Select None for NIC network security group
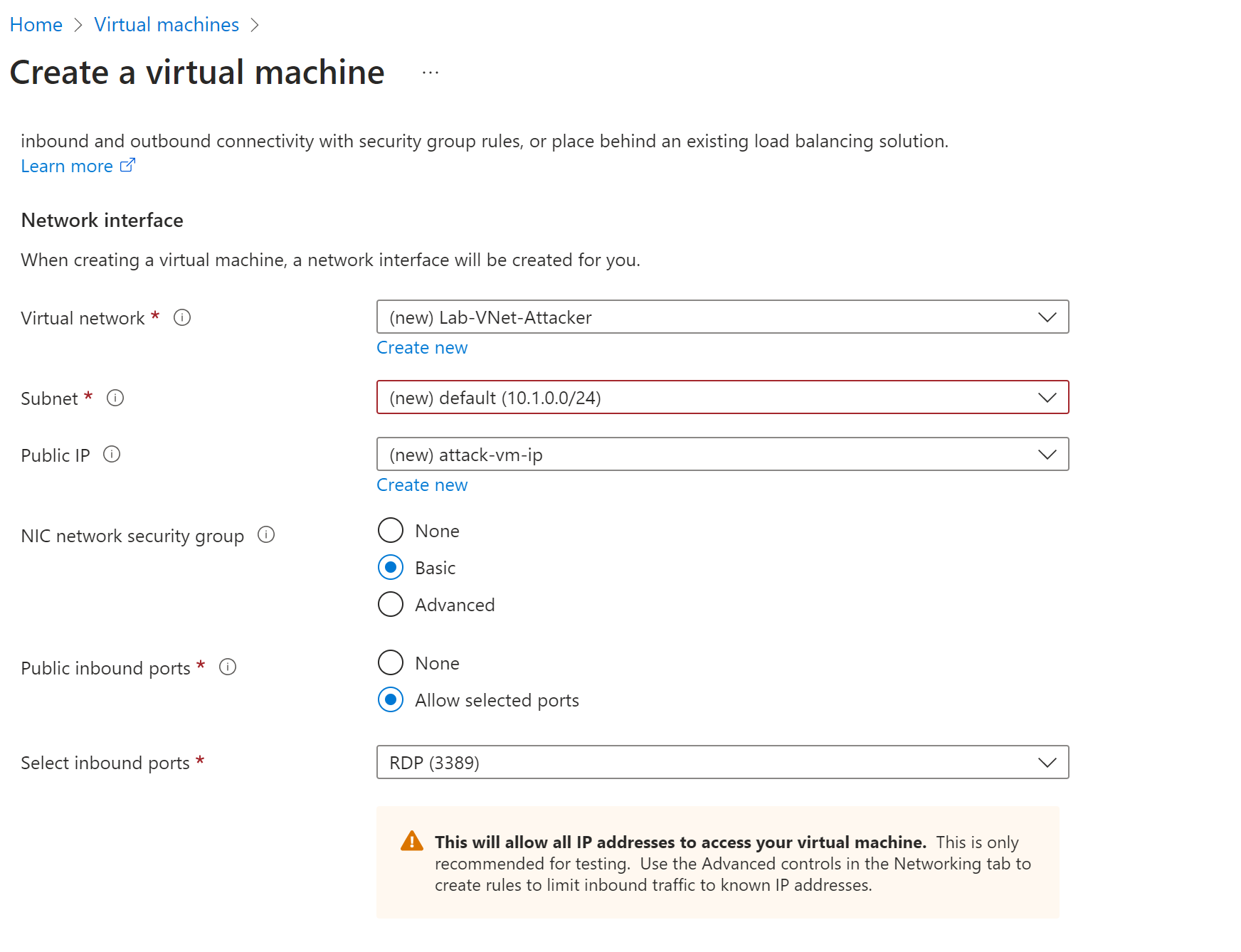Screen dimensions: 1241x952 pyautogui.click(x=391, y=530)
